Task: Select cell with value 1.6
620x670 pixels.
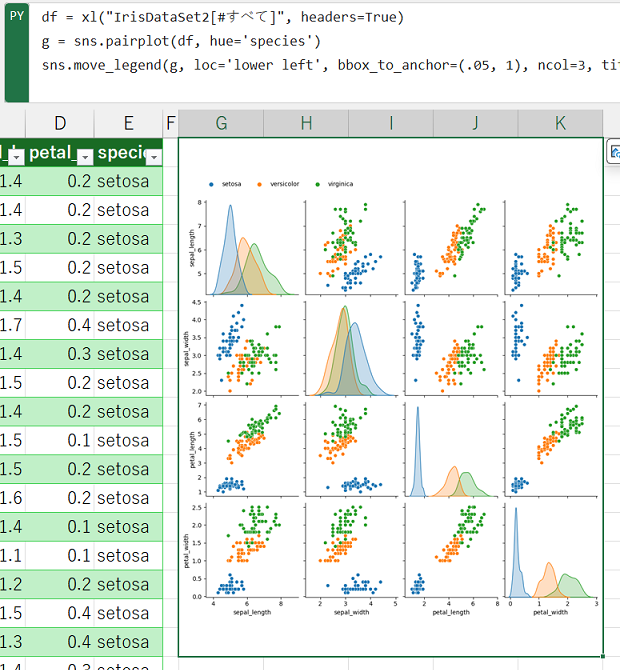Action: coord(13,498)
